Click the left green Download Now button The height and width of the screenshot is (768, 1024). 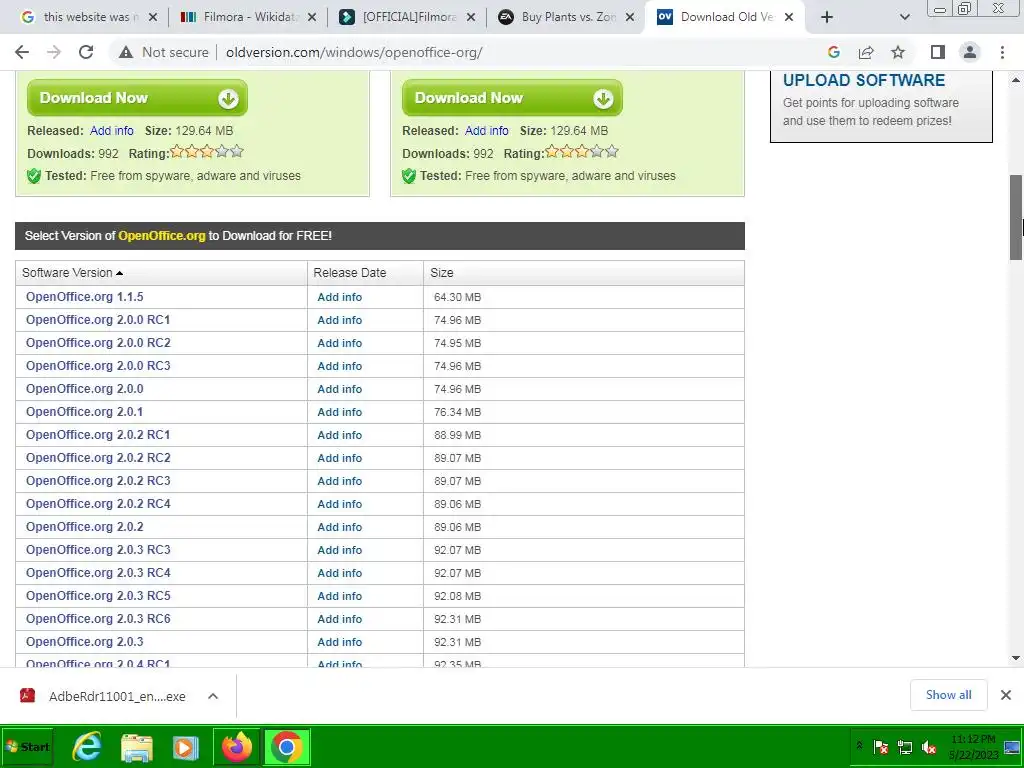(137, 98)
